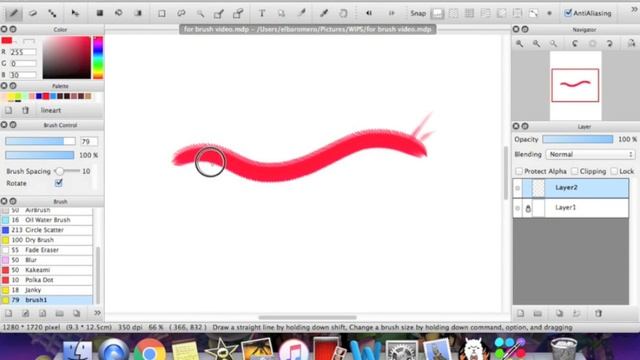Screen dimensions: 640x360
Task: Expand the toolbar overflow chevron
Action: pyautogui.click(x=634, y=10)
